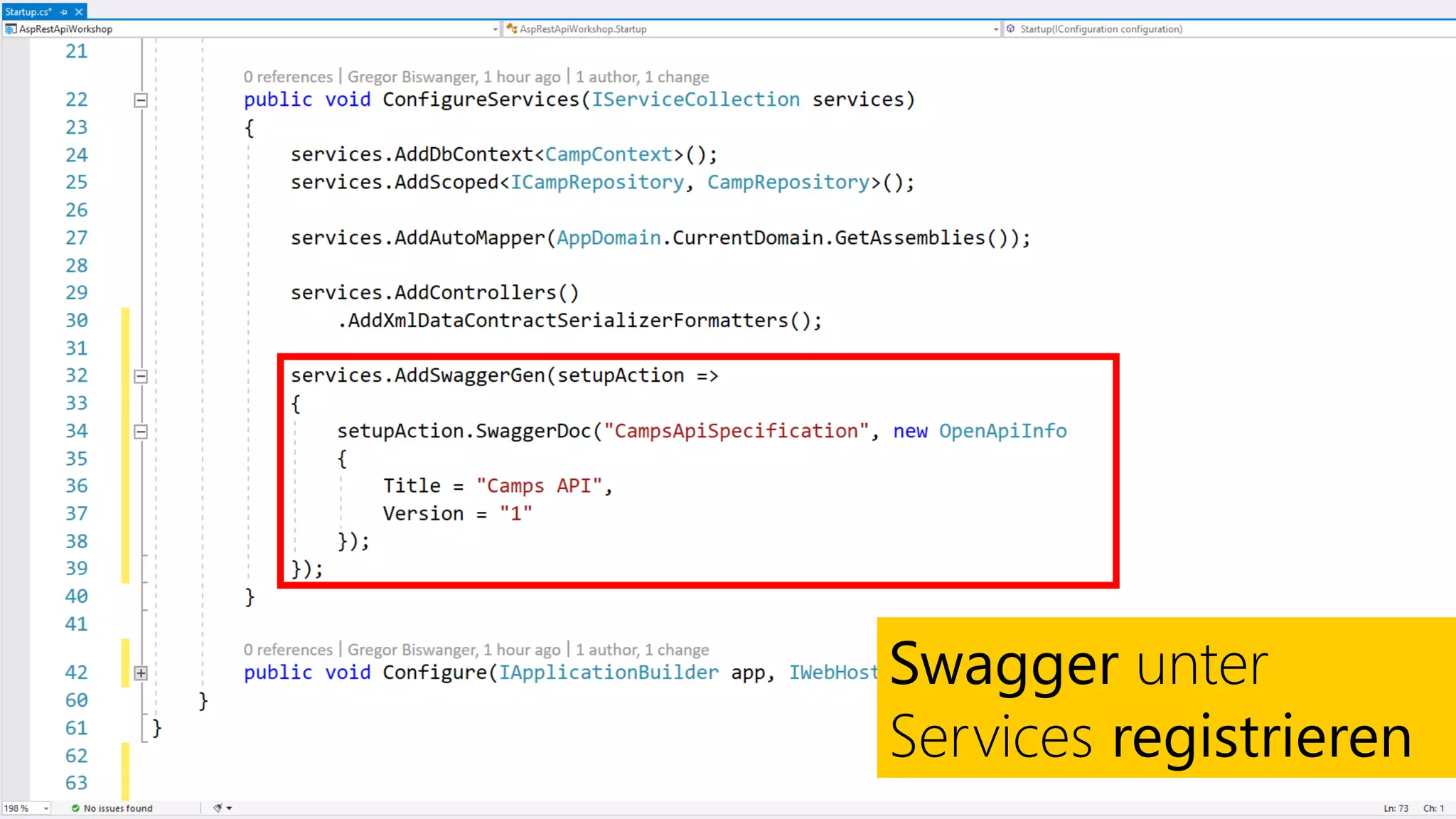This screenshot has width=1456, height=819.
Task: Click the green No issues found checkmark icon
Action: coord(75,808)
